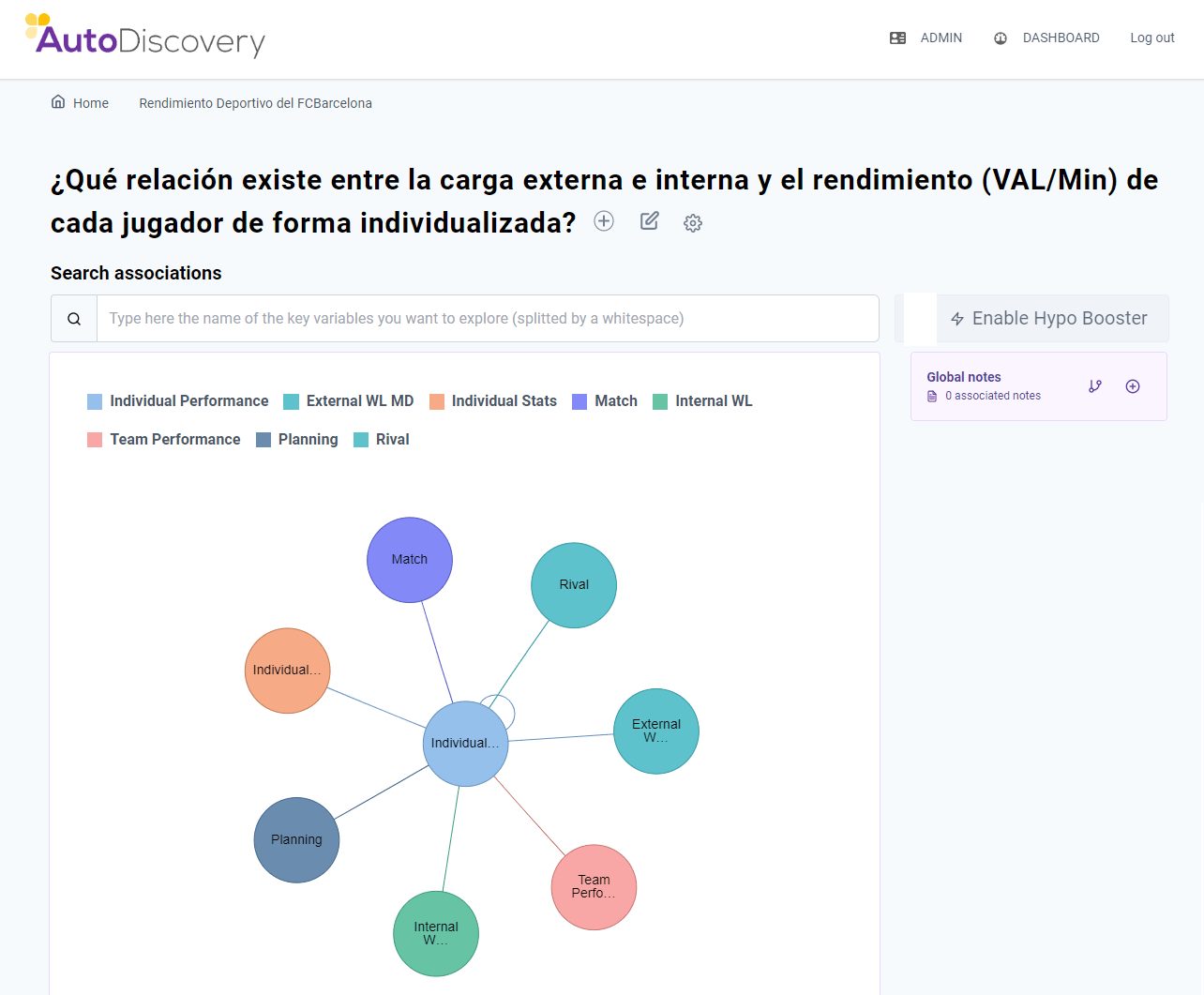This screenshot has width=1204, height=995.
Task: Select the Planning graph node
Action: 296,840
